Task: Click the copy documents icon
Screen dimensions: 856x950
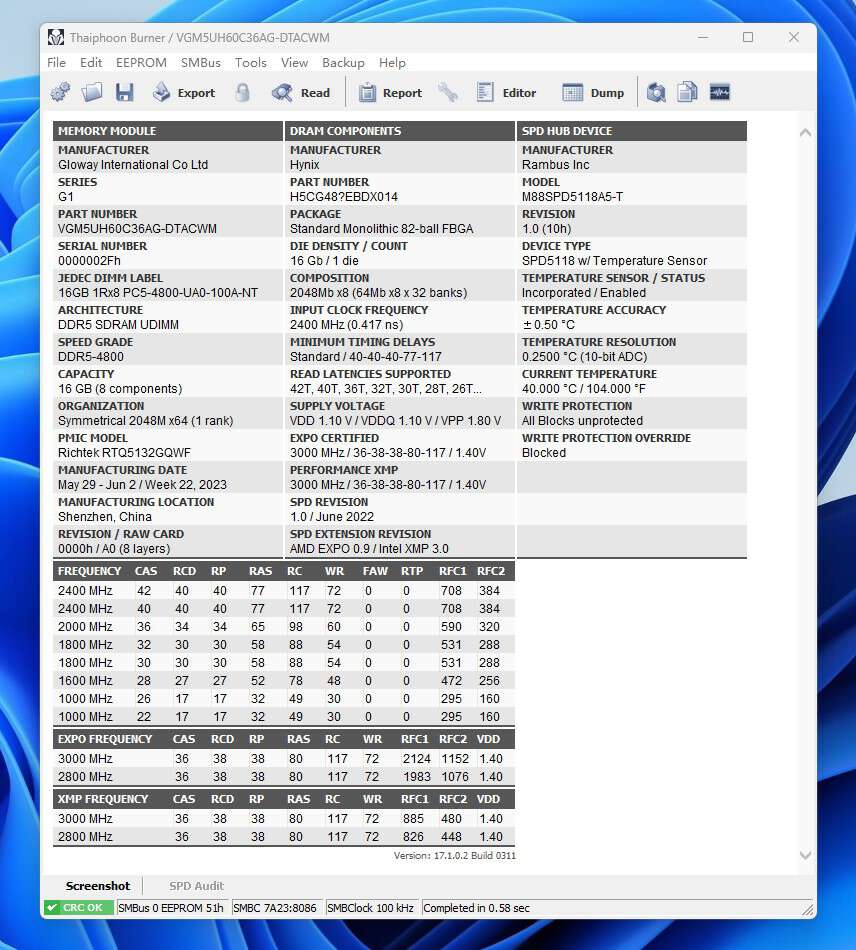Action: pos(687,93)
